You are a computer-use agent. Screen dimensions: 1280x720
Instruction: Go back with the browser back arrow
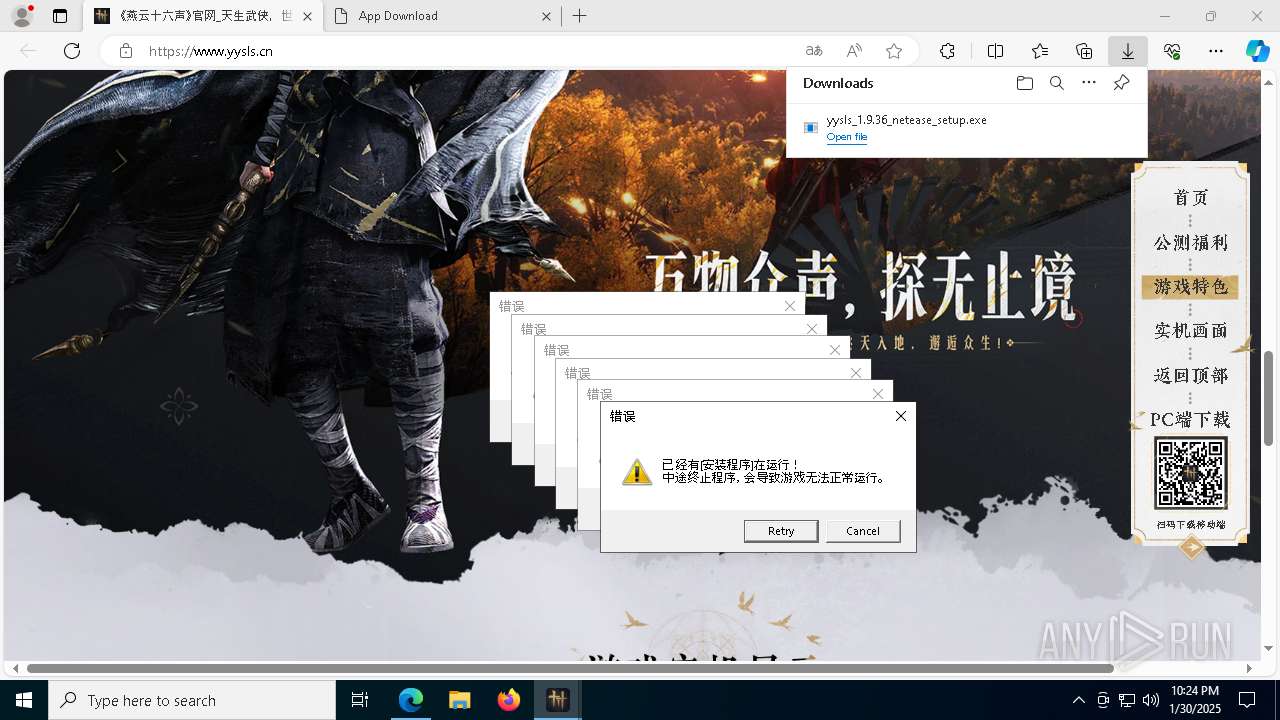[x=28, y=51]
